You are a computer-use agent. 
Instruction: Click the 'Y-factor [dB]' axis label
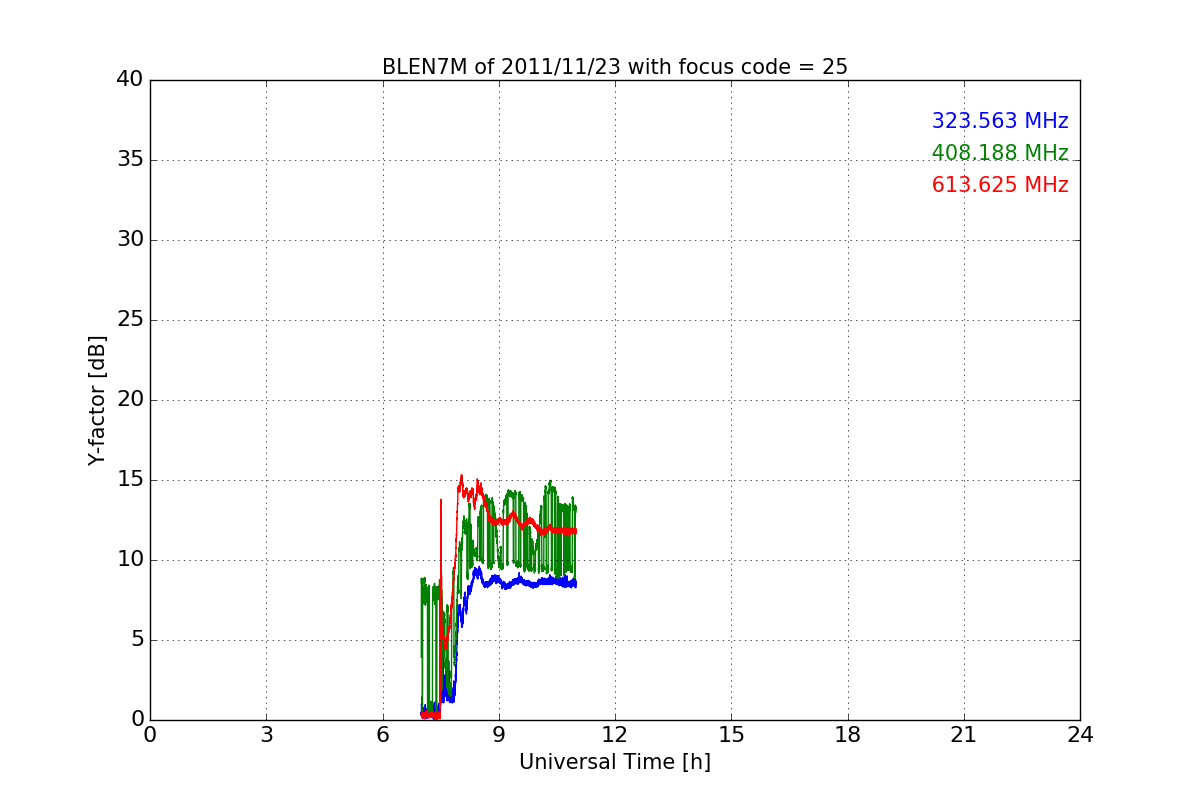point(97,400)
